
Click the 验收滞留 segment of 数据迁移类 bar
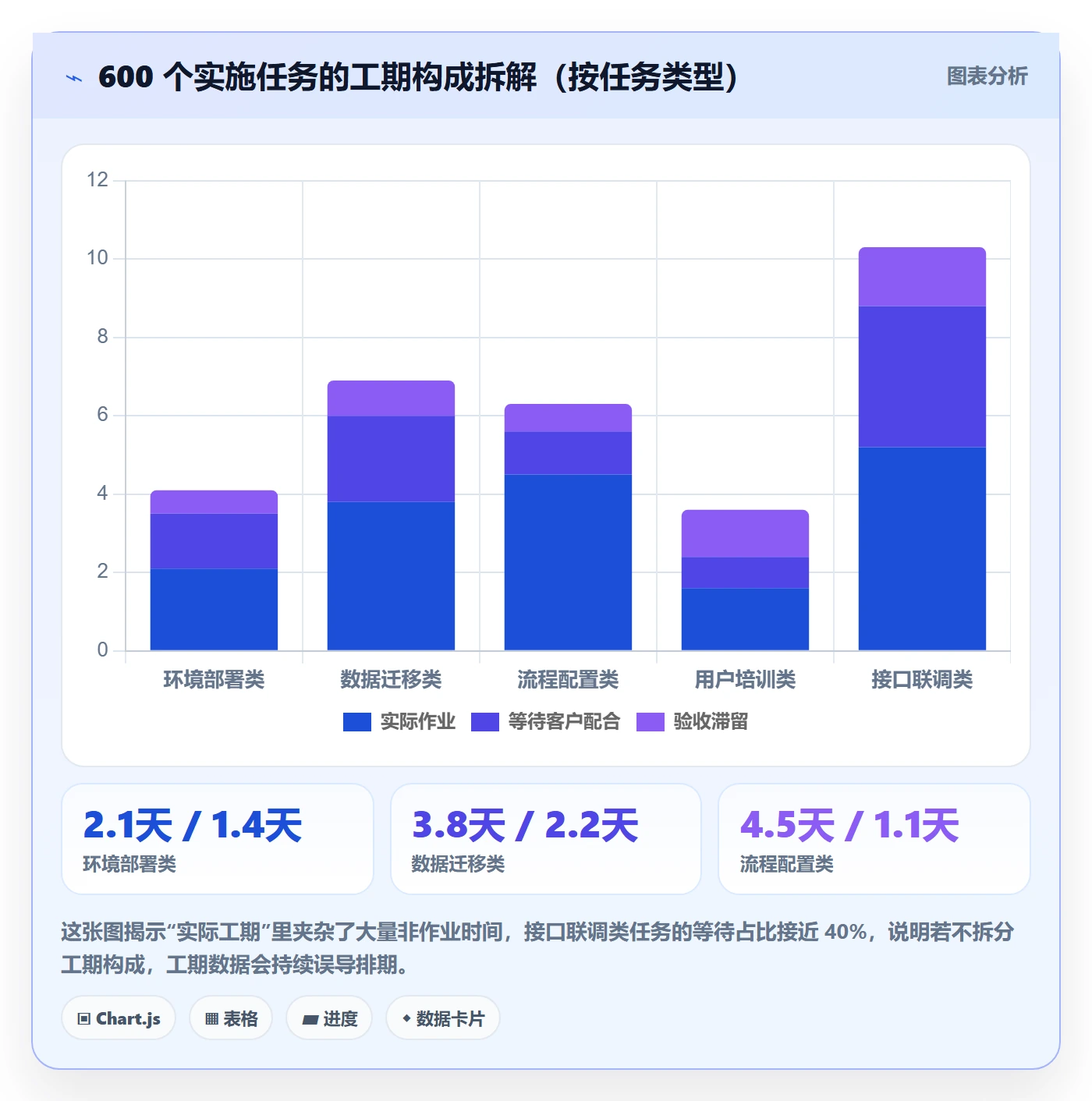391,398
